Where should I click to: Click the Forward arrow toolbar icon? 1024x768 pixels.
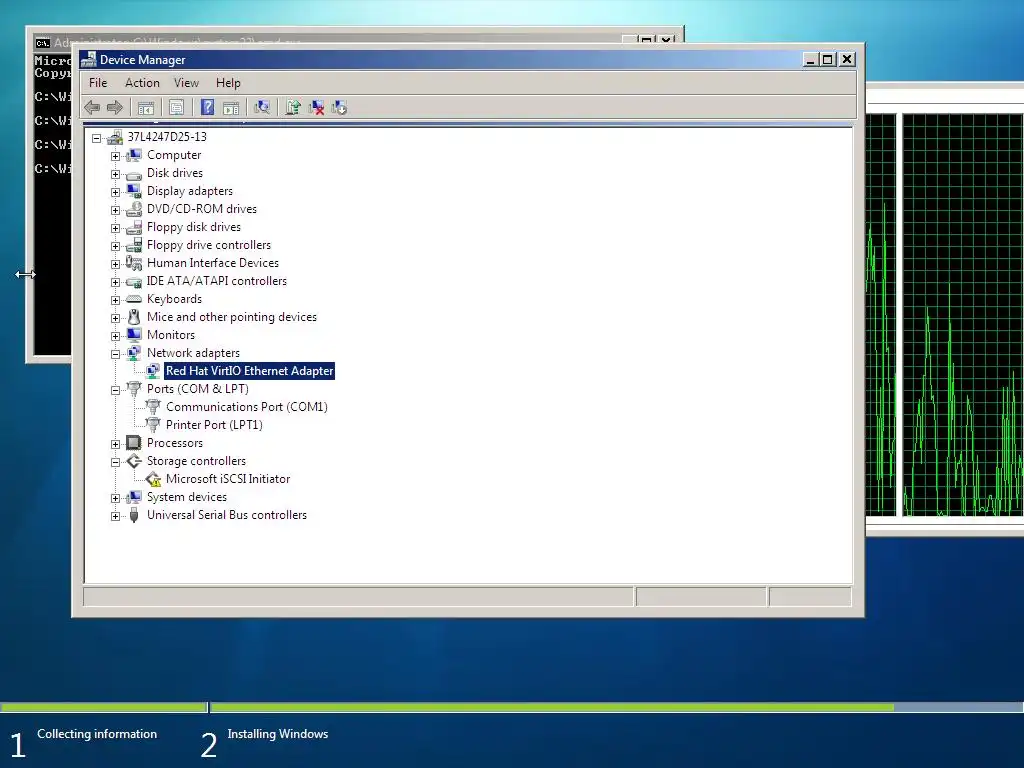tap(115, 108)
